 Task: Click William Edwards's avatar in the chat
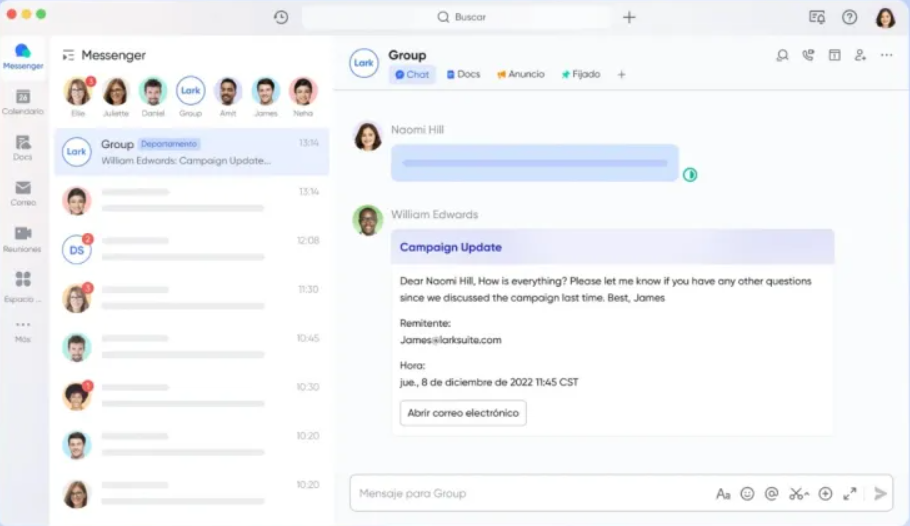pyautogui.click(x=368, y=221)
